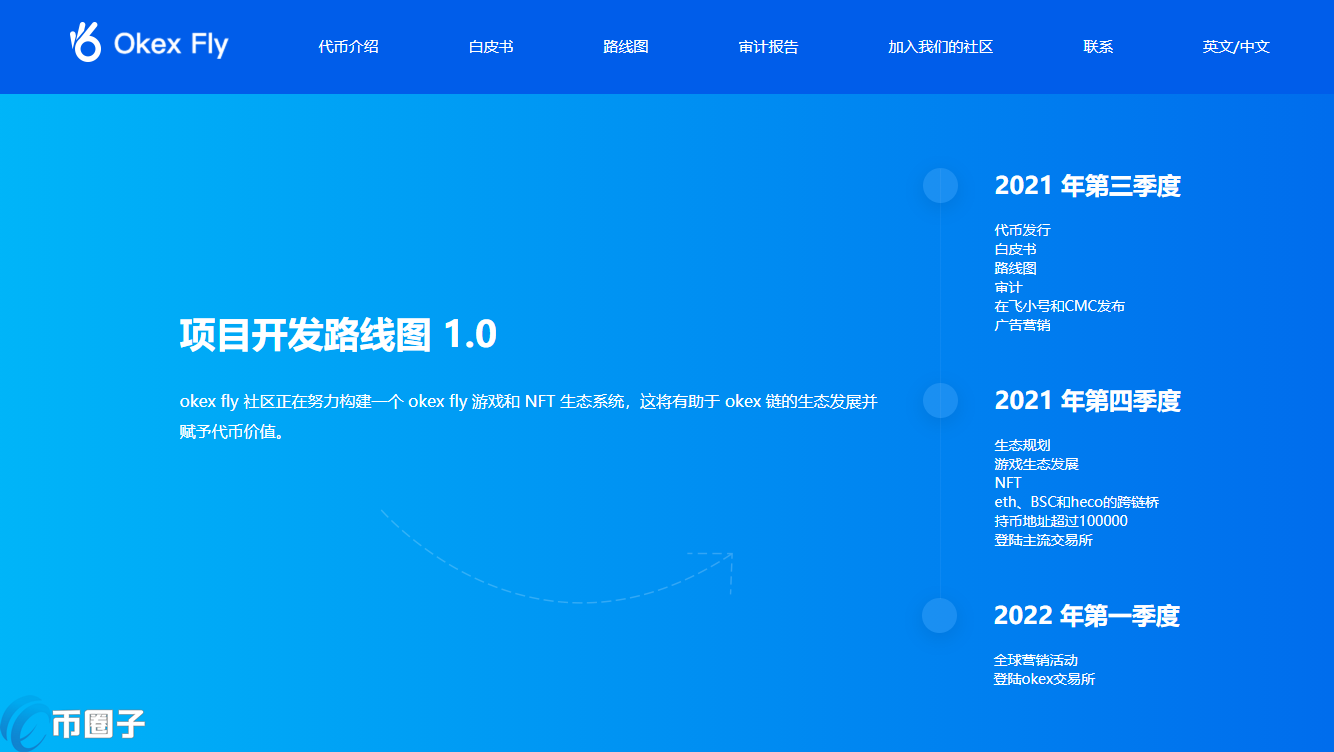1334x752 pixels.
Task: Click 路线图 in the Q3 roadmap list
Action: pos(1015,268)
